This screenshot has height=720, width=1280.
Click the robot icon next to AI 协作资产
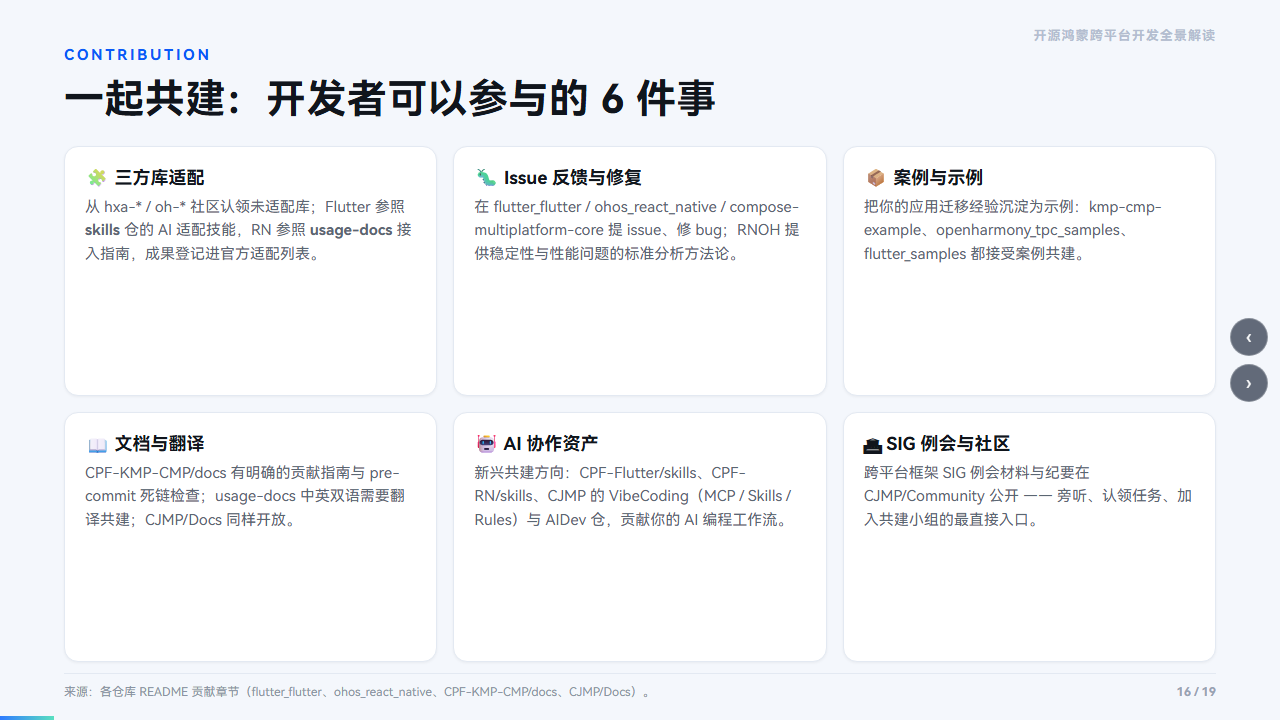(486, 444)
